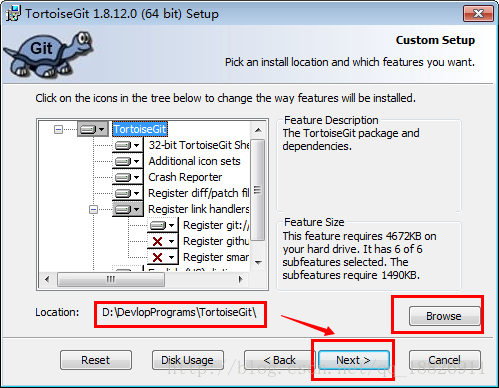The height and width of the screenshot is (388, 499).
Task: Click the feature tree scroll down arrow
Action: pyautogui.click(x=258, y=263)
